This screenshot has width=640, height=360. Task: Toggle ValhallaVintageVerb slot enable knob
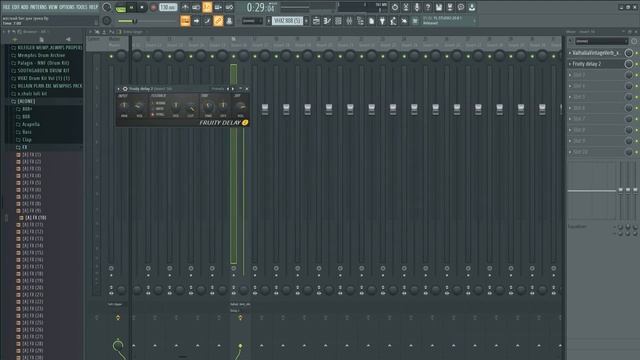tap(629, 53)
